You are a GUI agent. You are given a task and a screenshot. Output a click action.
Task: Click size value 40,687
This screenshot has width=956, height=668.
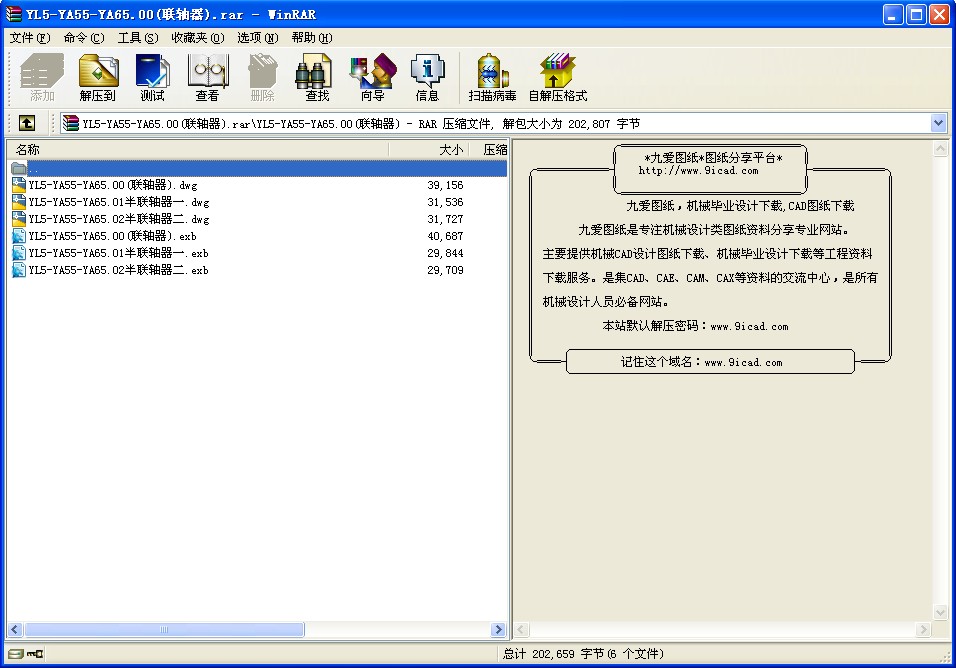pyautogui.click(x=445, y=236)
